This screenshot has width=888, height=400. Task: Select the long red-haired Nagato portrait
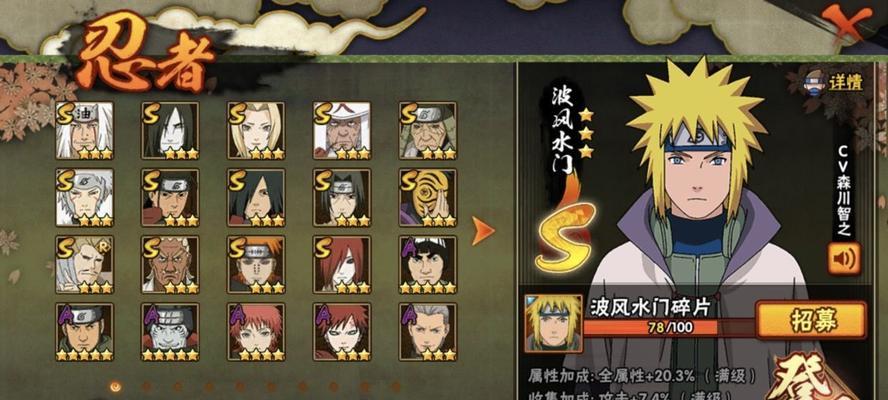pos(342,265)
